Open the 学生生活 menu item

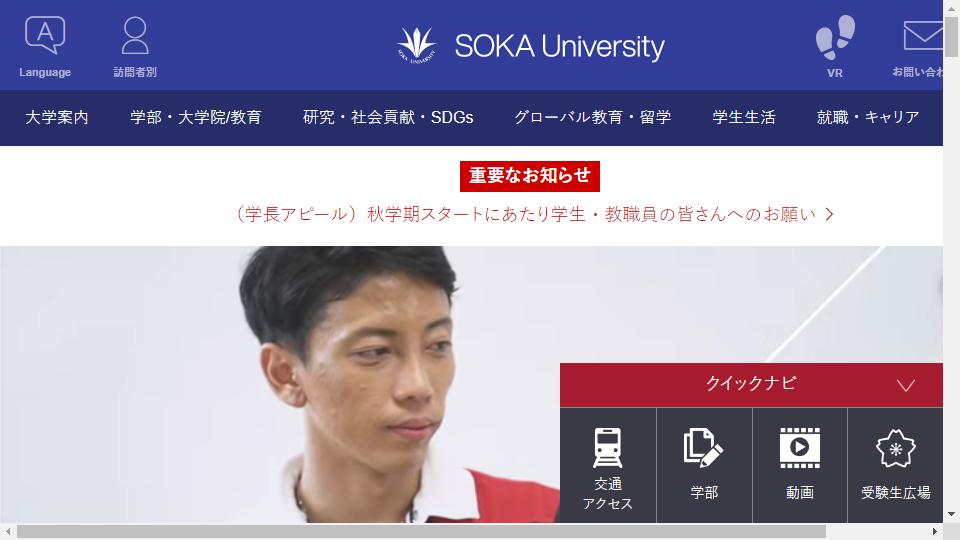point(744,118)
